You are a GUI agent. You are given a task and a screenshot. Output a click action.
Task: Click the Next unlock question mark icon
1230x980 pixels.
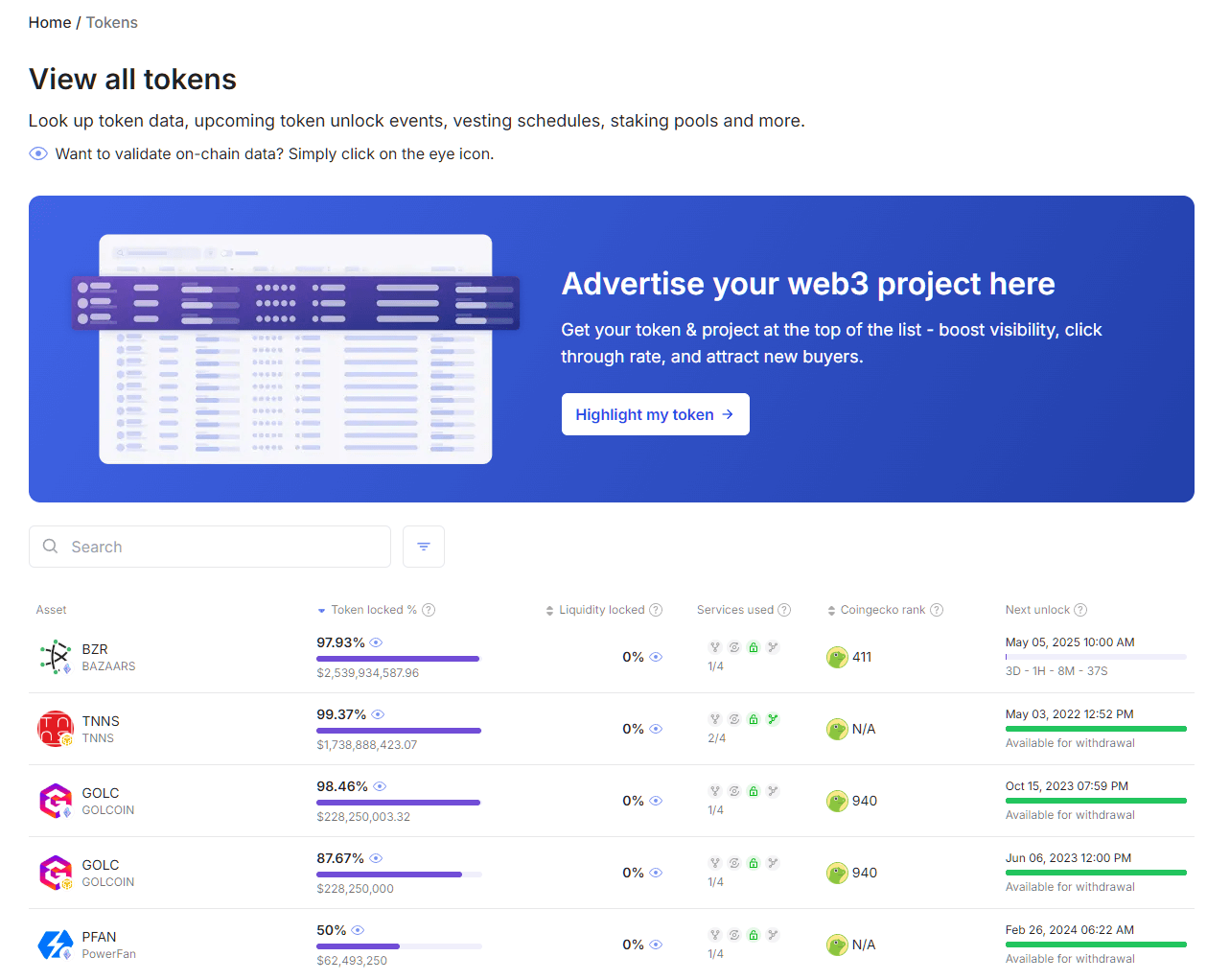tap(1080, 610)
